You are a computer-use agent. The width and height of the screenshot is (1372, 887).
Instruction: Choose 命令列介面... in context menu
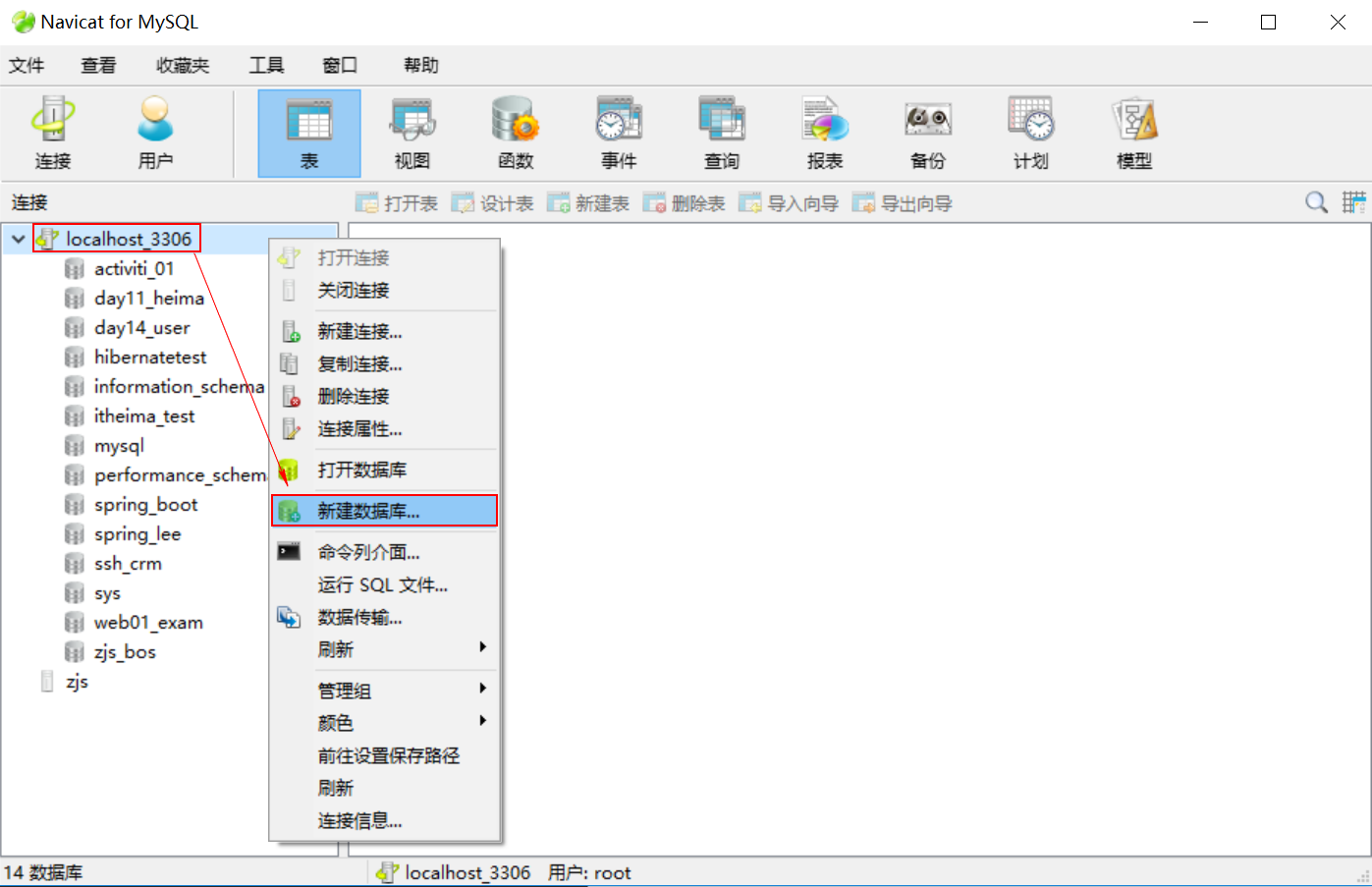[x=385, y=552]
